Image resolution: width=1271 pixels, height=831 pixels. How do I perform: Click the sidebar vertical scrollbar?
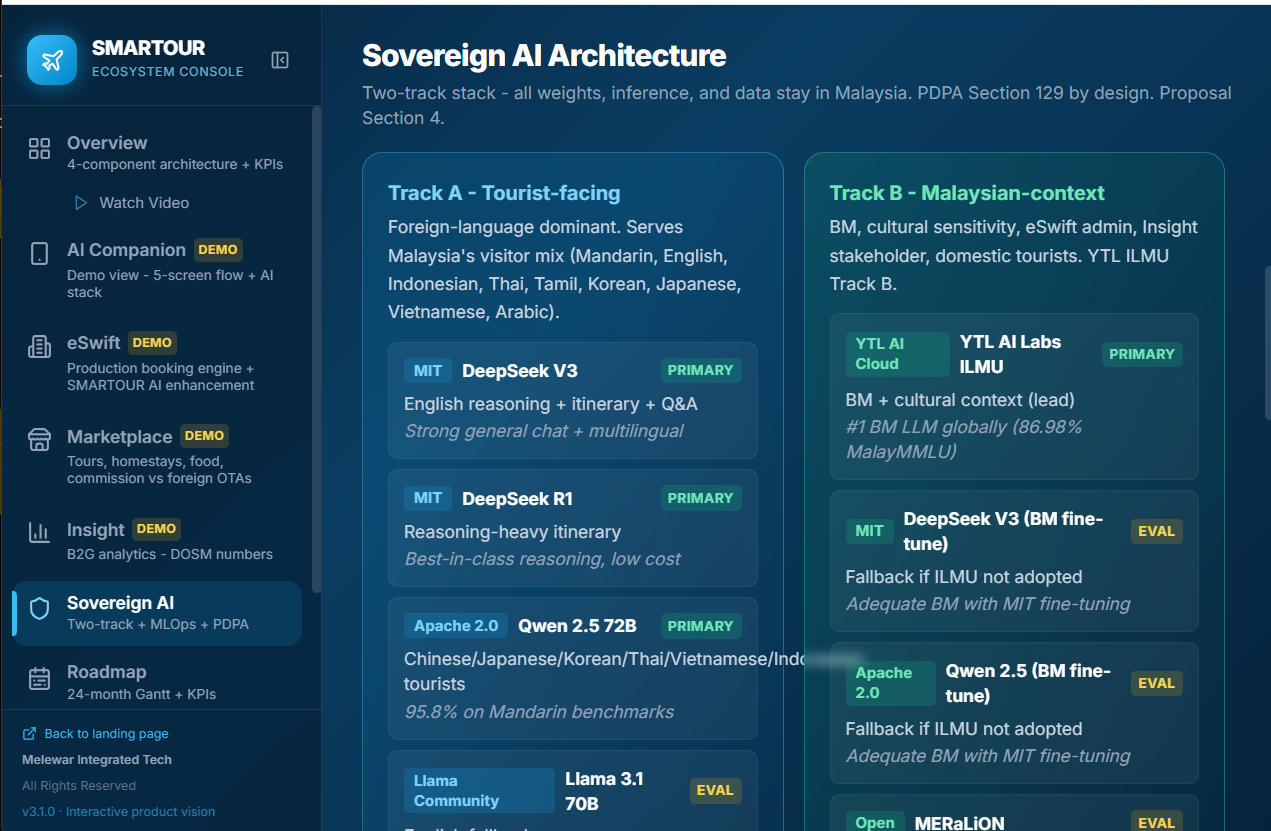coord(317,350)
